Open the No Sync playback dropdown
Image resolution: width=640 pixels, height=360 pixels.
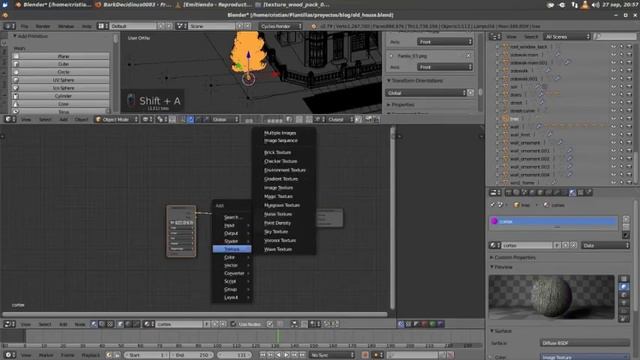tap(331, 355)
